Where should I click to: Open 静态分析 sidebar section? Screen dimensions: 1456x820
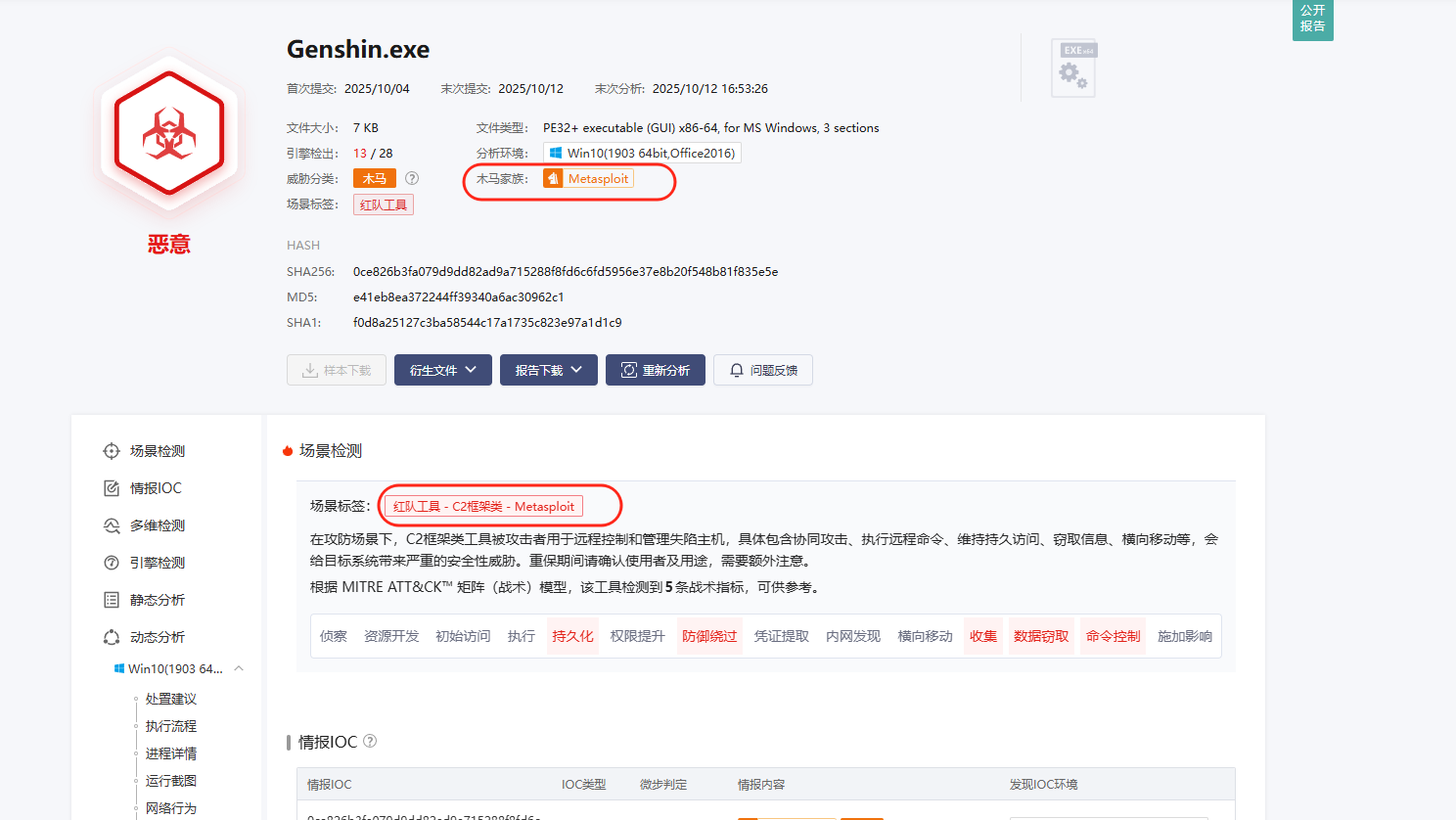pyautogui.click(x=157, y=600)
